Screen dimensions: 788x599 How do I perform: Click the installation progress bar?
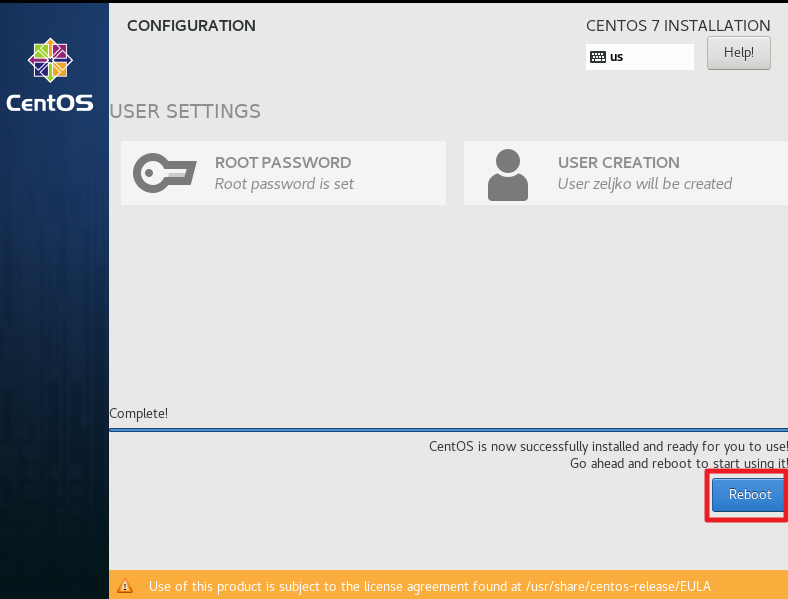coord(448,430)
